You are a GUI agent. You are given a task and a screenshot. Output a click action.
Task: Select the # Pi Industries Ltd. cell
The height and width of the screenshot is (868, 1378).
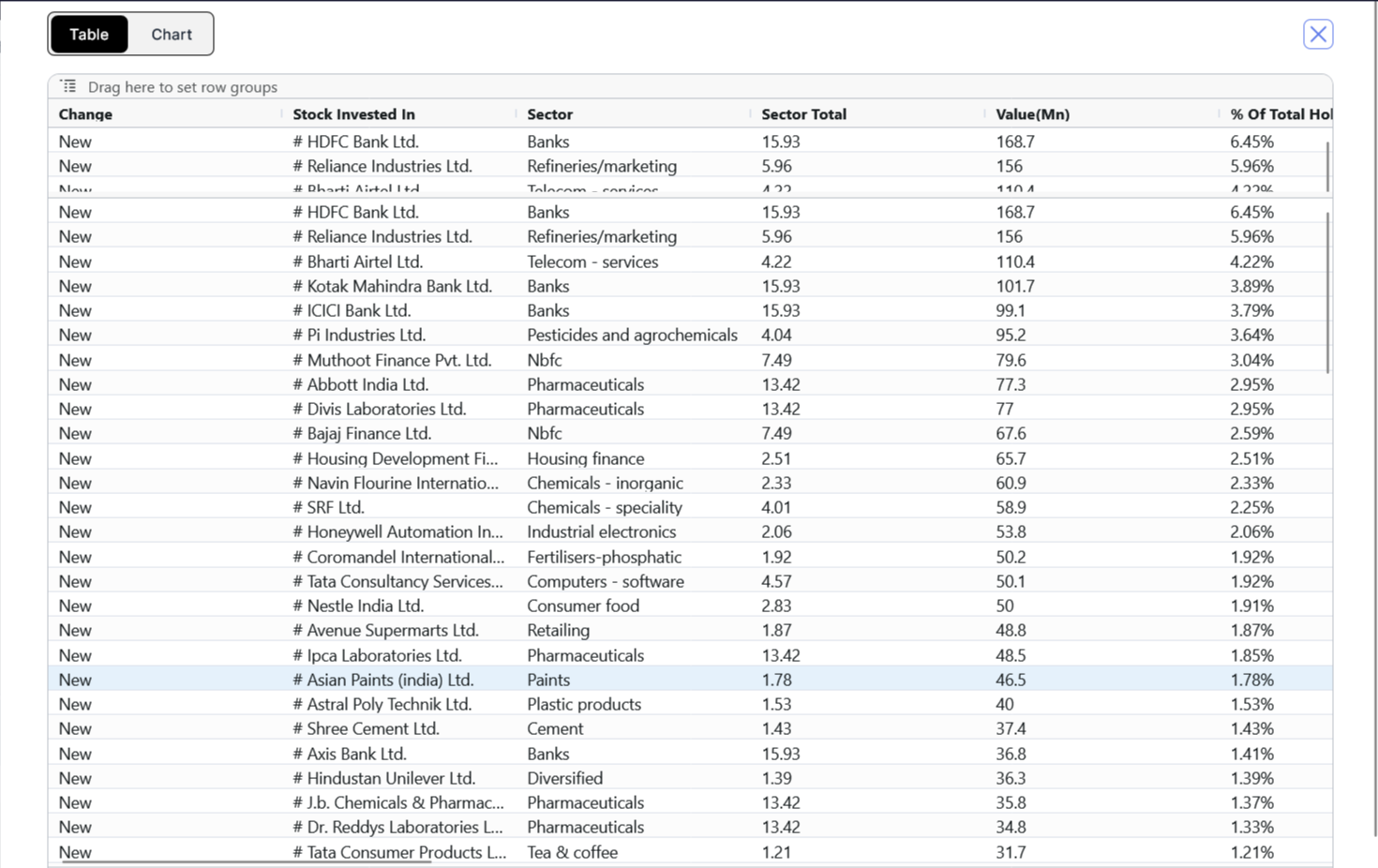[x=399, y=335]
